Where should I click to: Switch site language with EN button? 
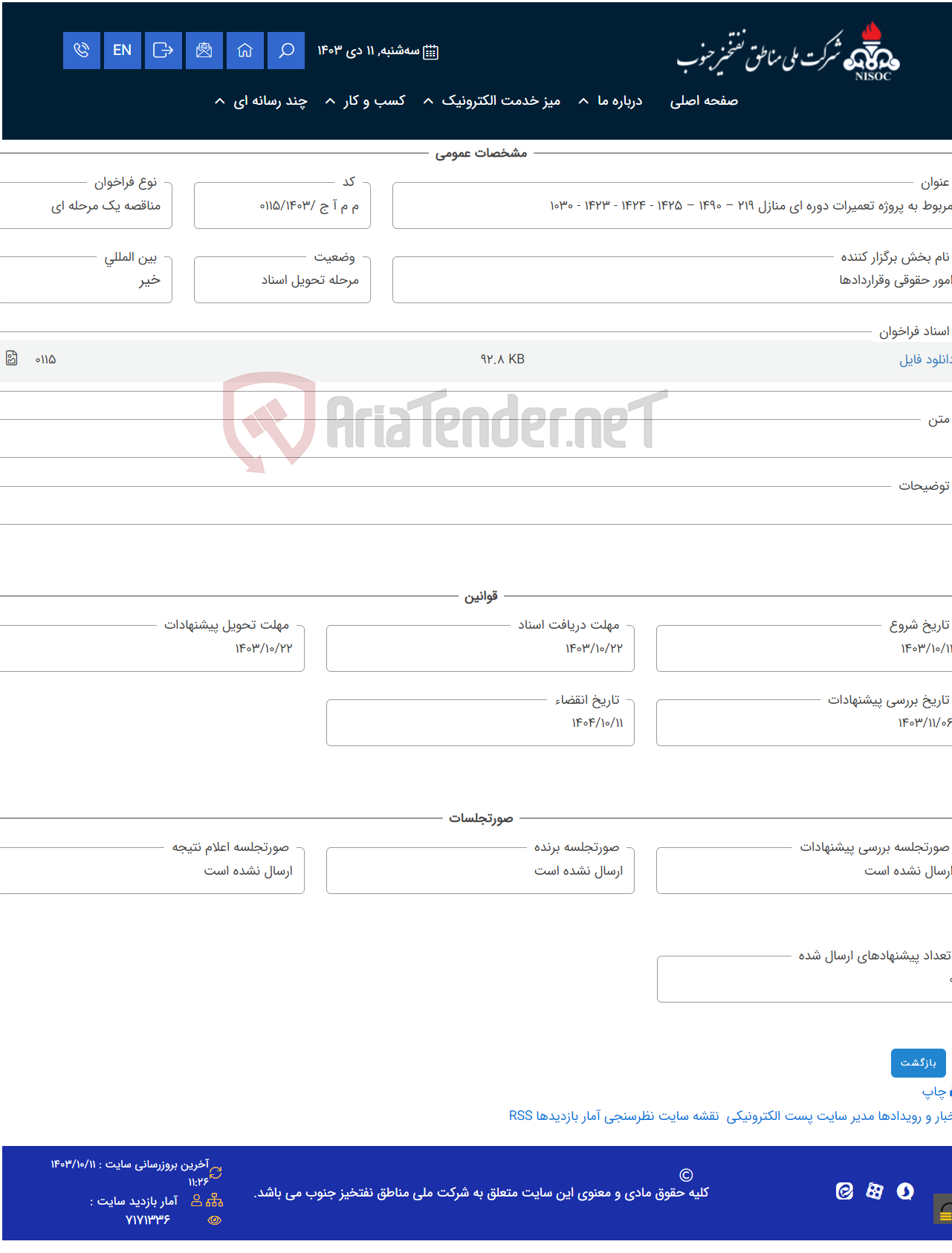123,51
